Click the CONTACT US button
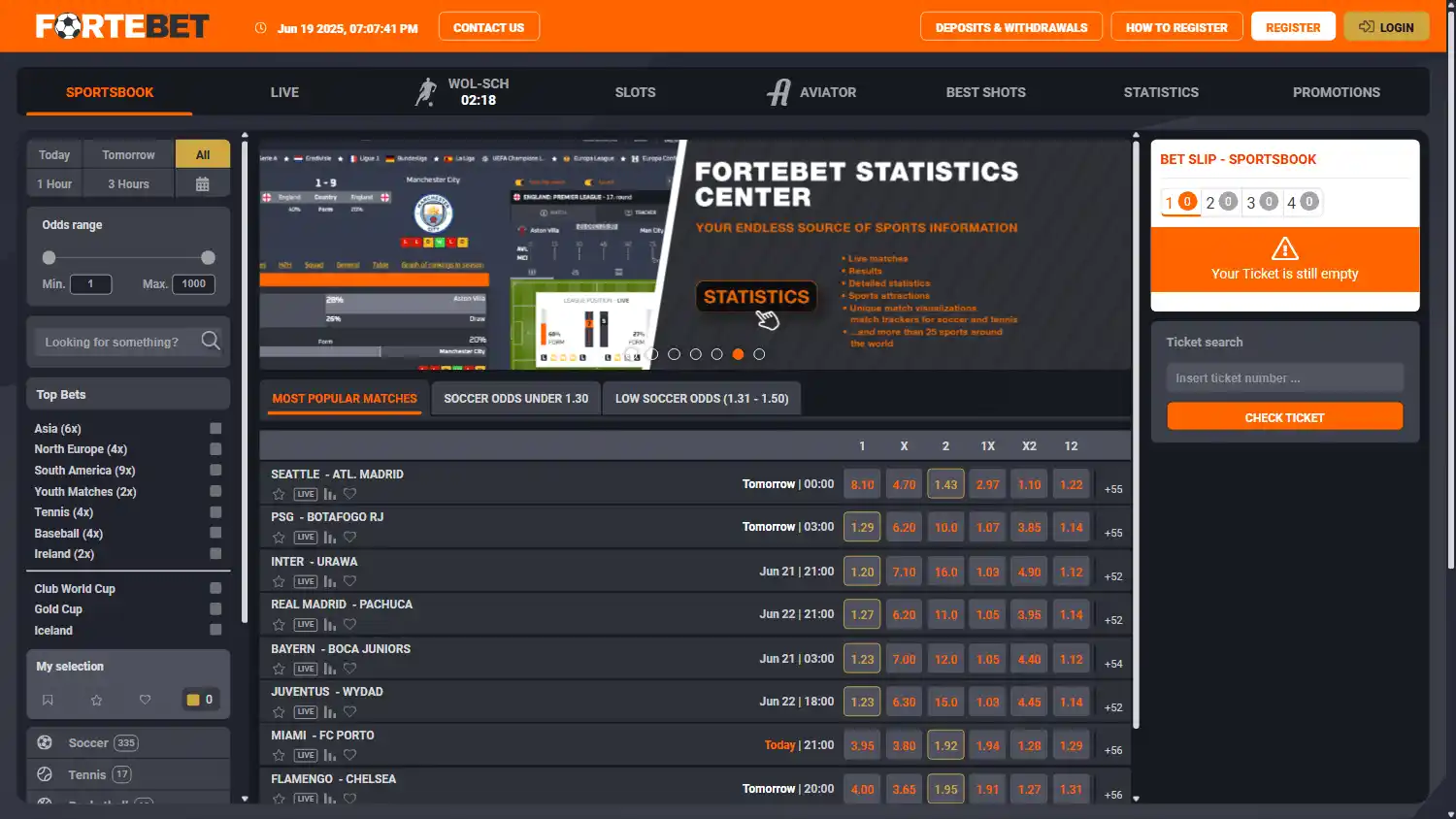 pos(489,27)
